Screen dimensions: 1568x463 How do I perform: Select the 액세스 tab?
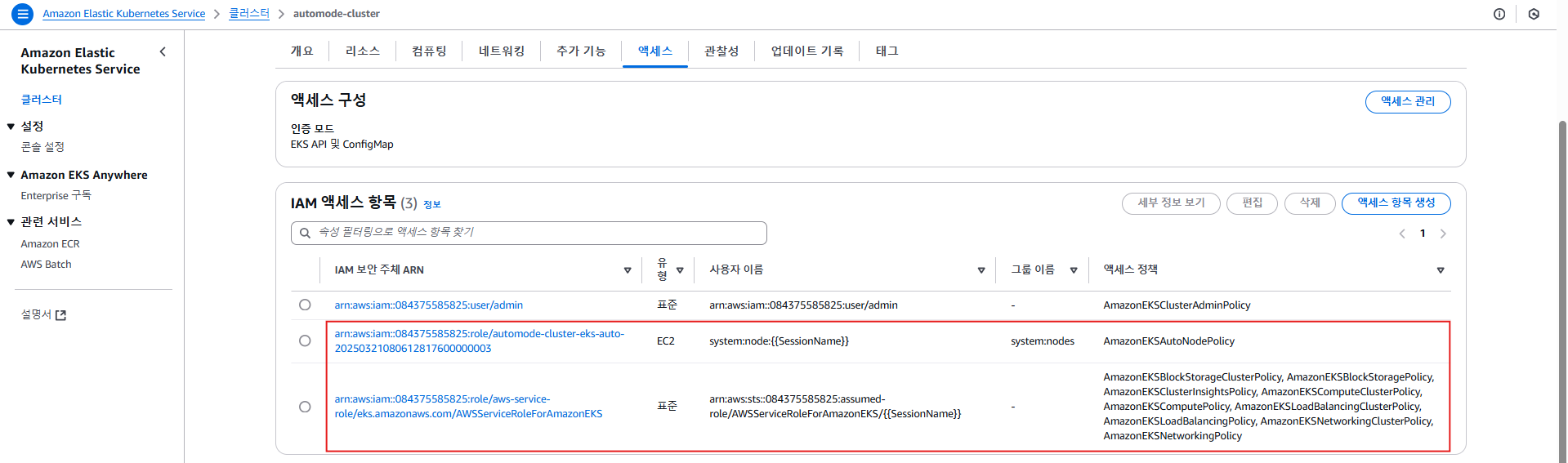tap(655, 51)
